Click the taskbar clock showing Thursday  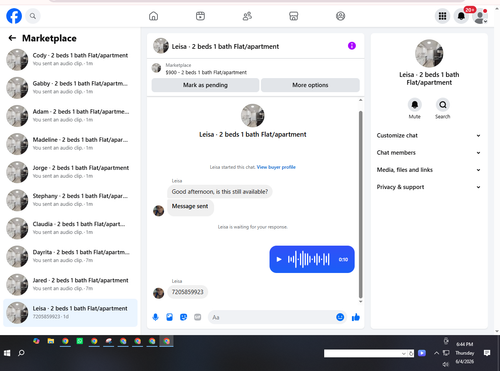[x=465, y=353]
